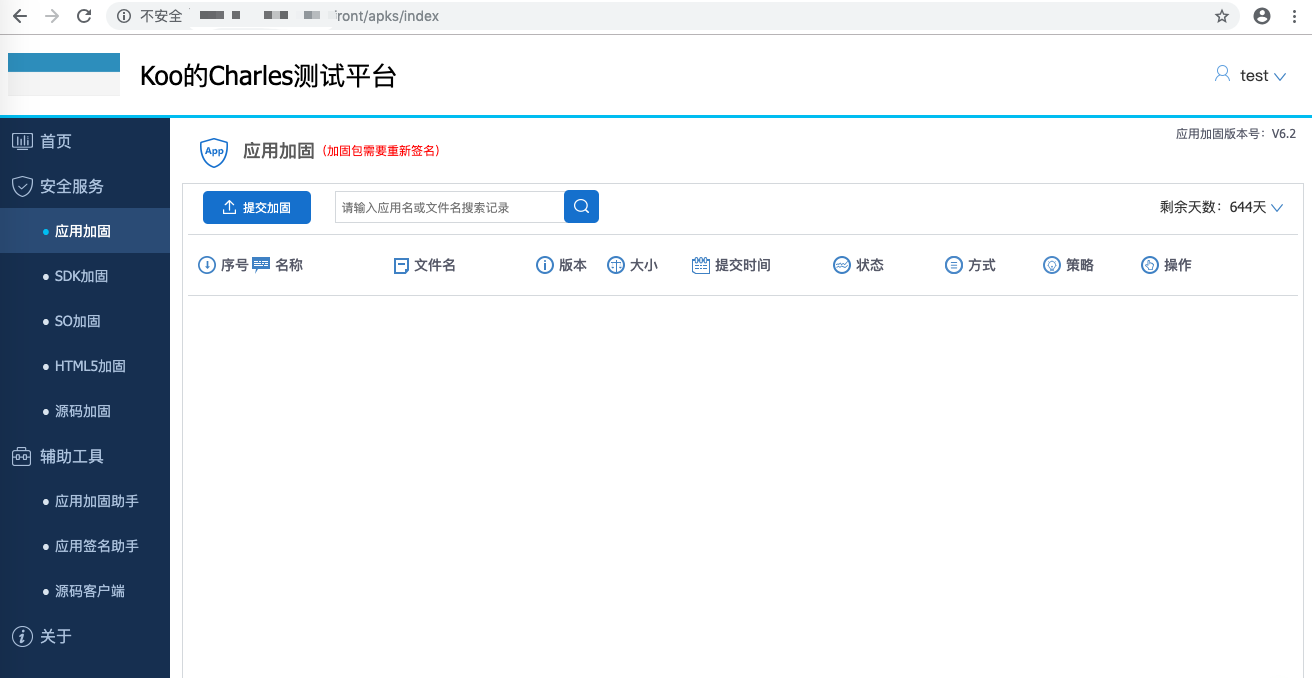Screen dimensions: 1312x678
Task: Open 源码客户端 in the sidebar
Action: coord(85,591)
